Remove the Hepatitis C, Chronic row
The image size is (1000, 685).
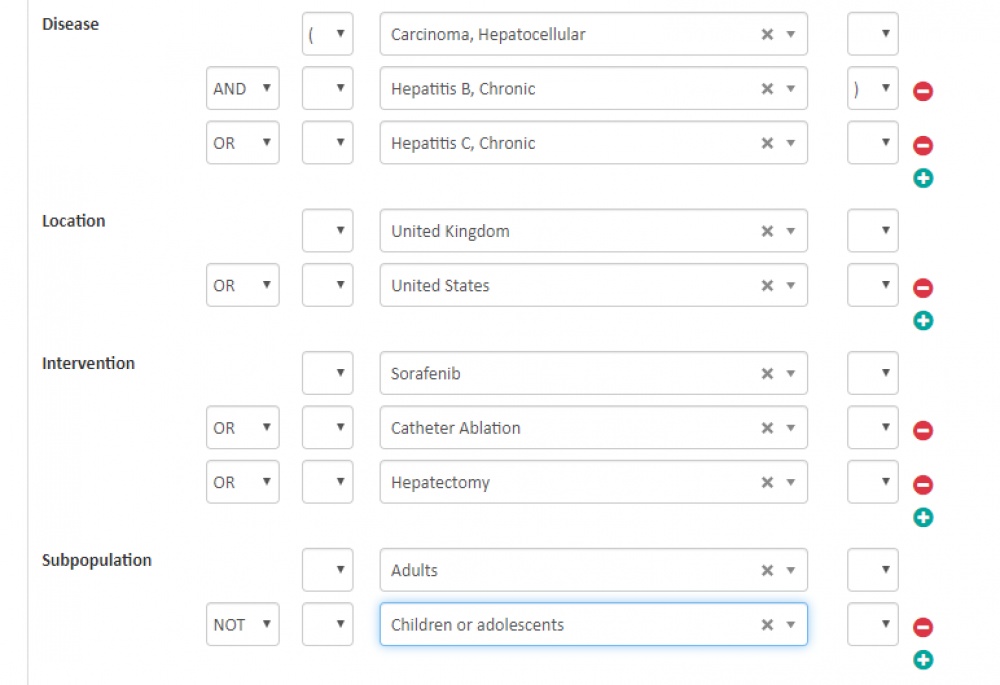(x=923, y=146)
